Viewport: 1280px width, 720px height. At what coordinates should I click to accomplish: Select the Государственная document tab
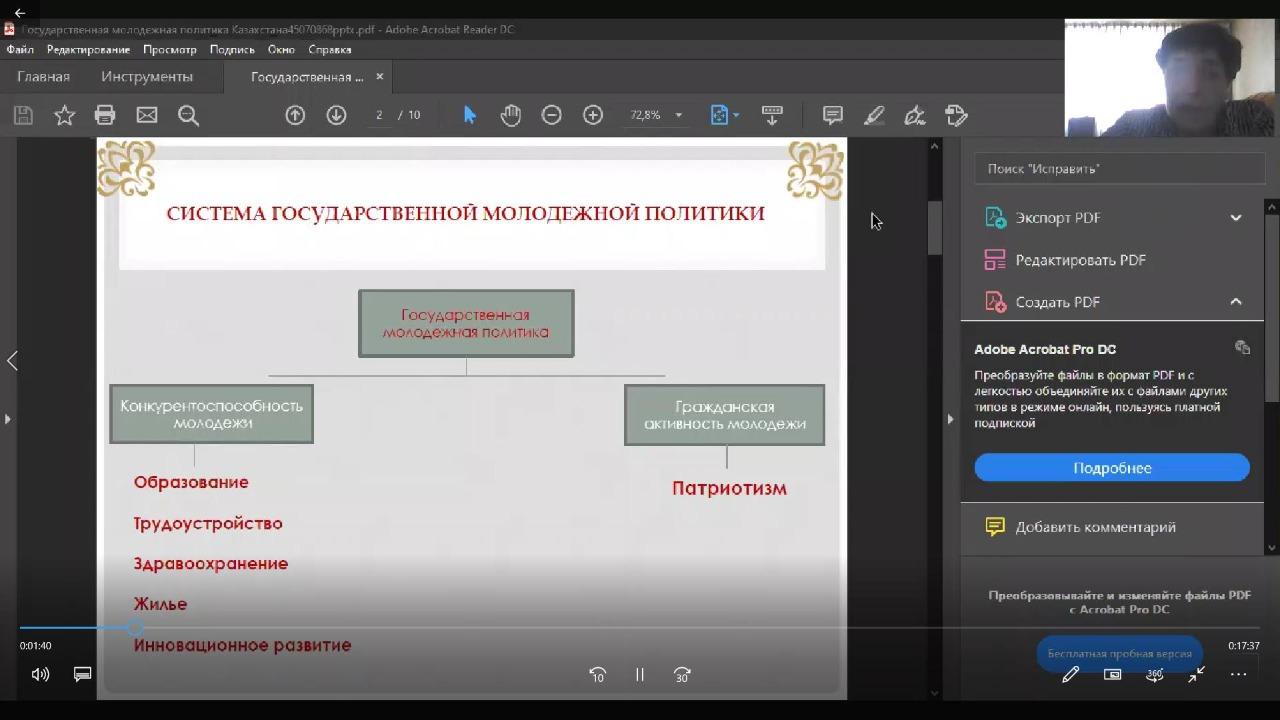pyautogui.click(x=307, y=77)
